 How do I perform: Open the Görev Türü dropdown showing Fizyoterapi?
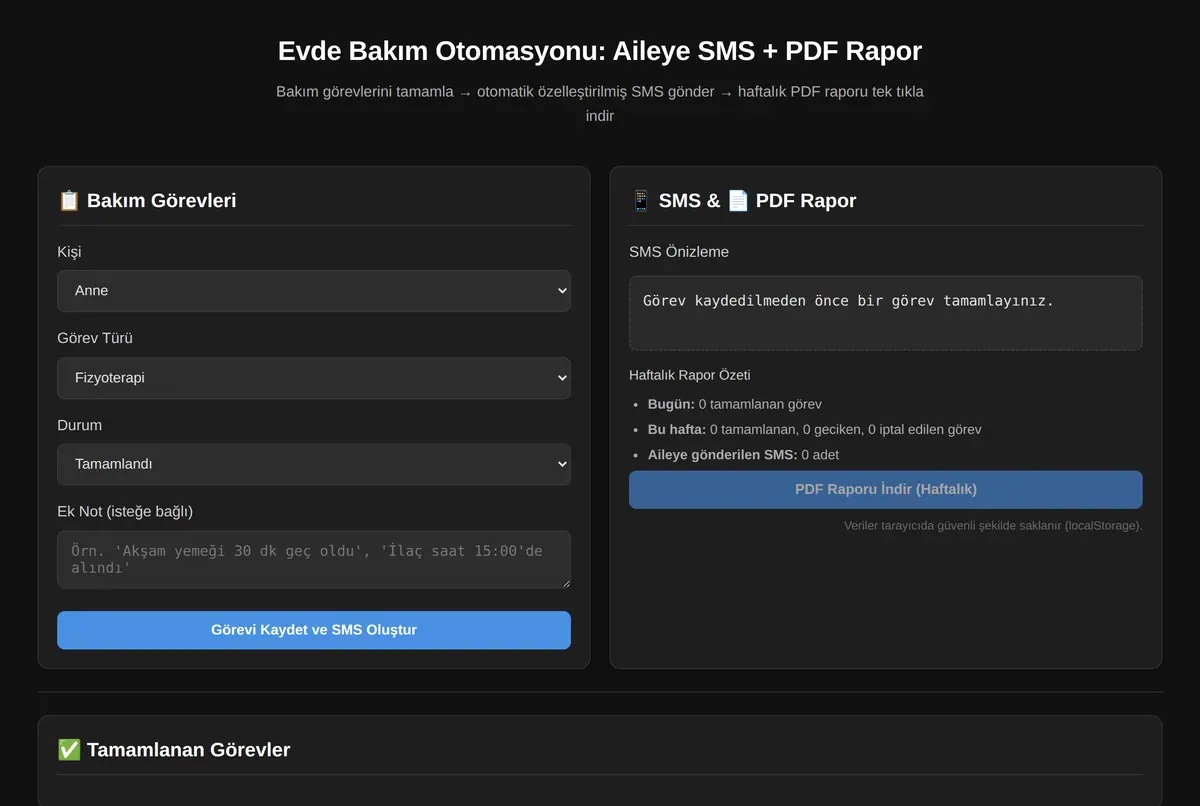[x=314, y=378]
